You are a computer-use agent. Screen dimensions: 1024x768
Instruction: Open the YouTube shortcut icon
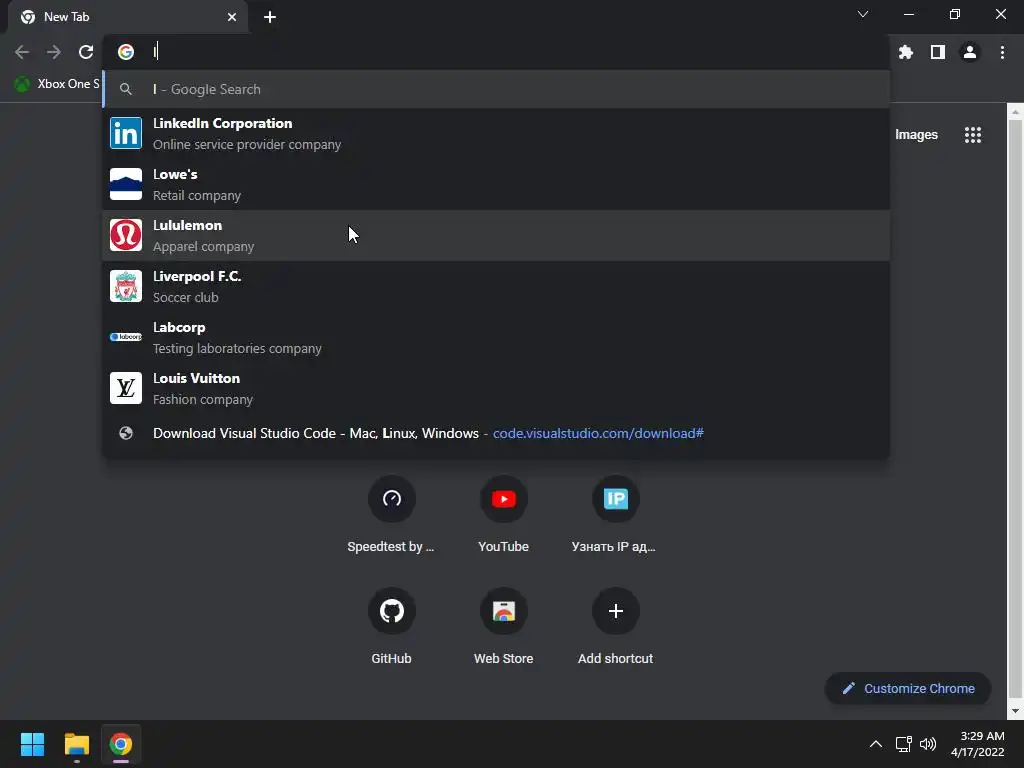(504, 499)
